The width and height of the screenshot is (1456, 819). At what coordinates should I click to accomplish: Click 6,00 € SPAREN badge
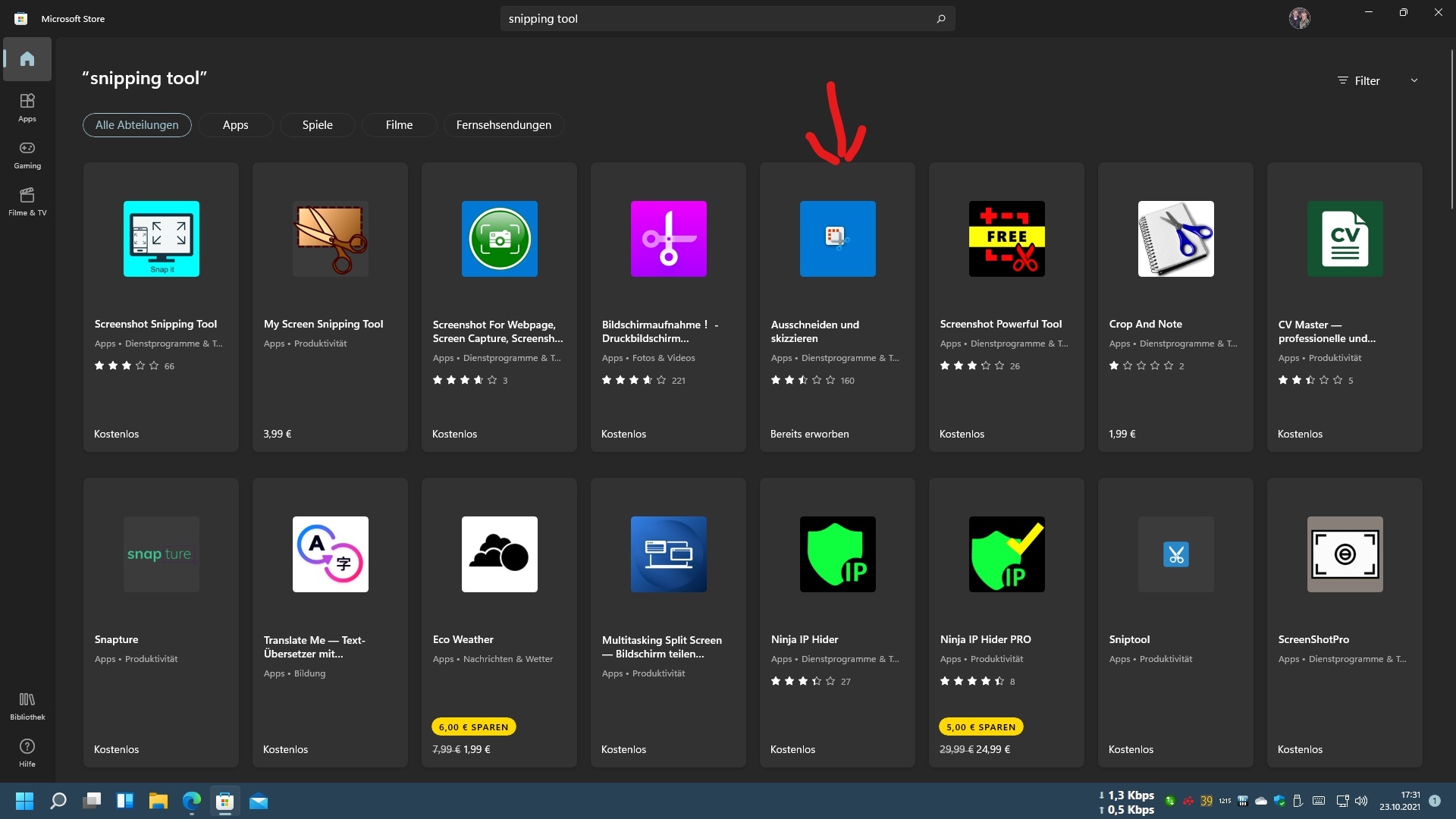click(473, 726)
